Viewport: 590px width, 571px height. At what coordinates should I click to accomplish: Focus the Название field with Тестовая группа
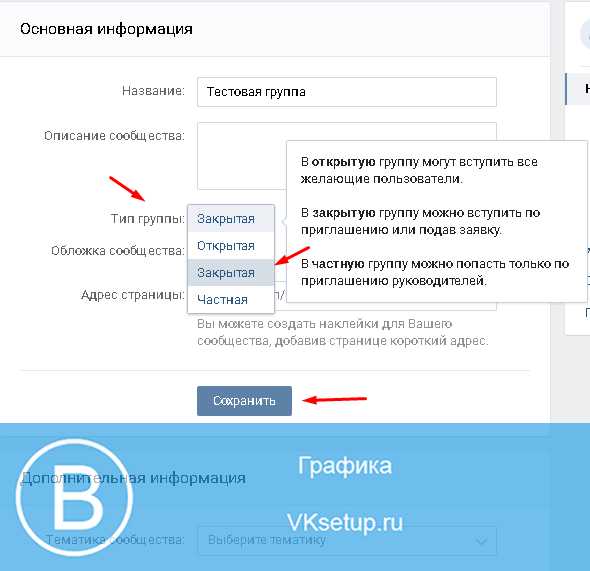[347, 92]
